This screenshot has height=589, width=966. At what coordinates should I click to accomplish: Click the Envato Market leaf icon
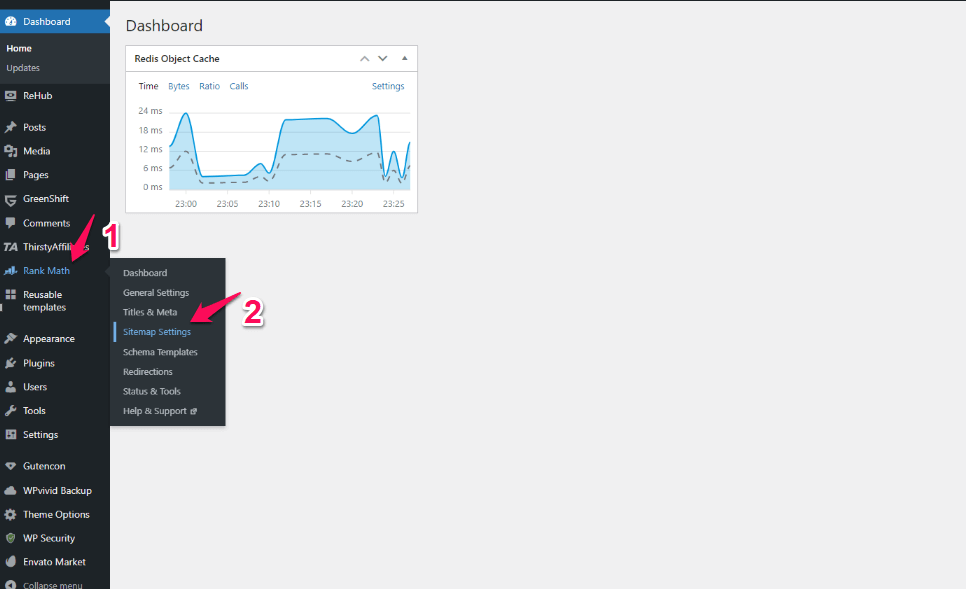point(10,562)
